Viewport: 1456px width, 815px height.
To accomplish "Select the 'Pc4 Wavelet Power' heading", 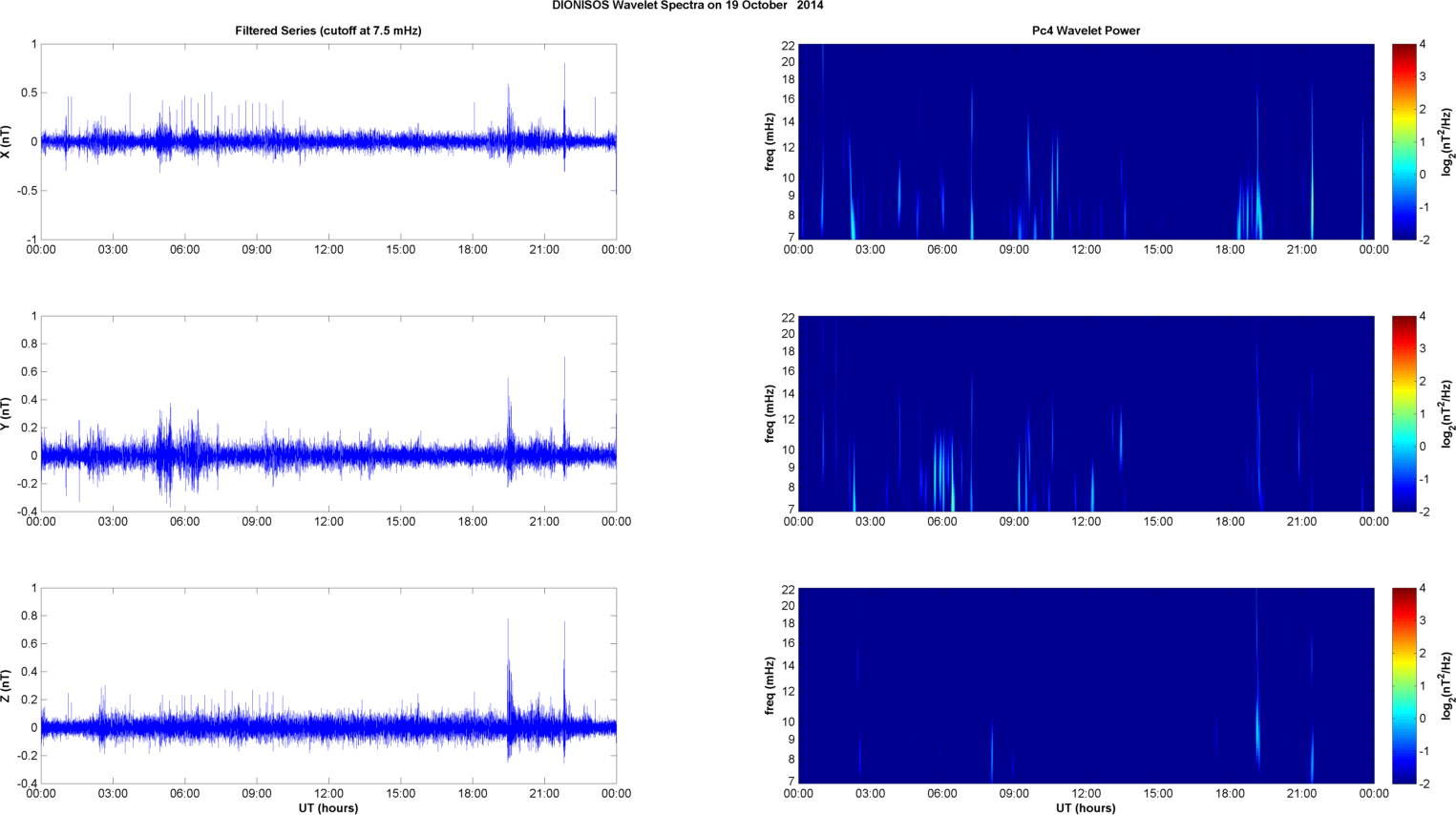I will 1086,31.
